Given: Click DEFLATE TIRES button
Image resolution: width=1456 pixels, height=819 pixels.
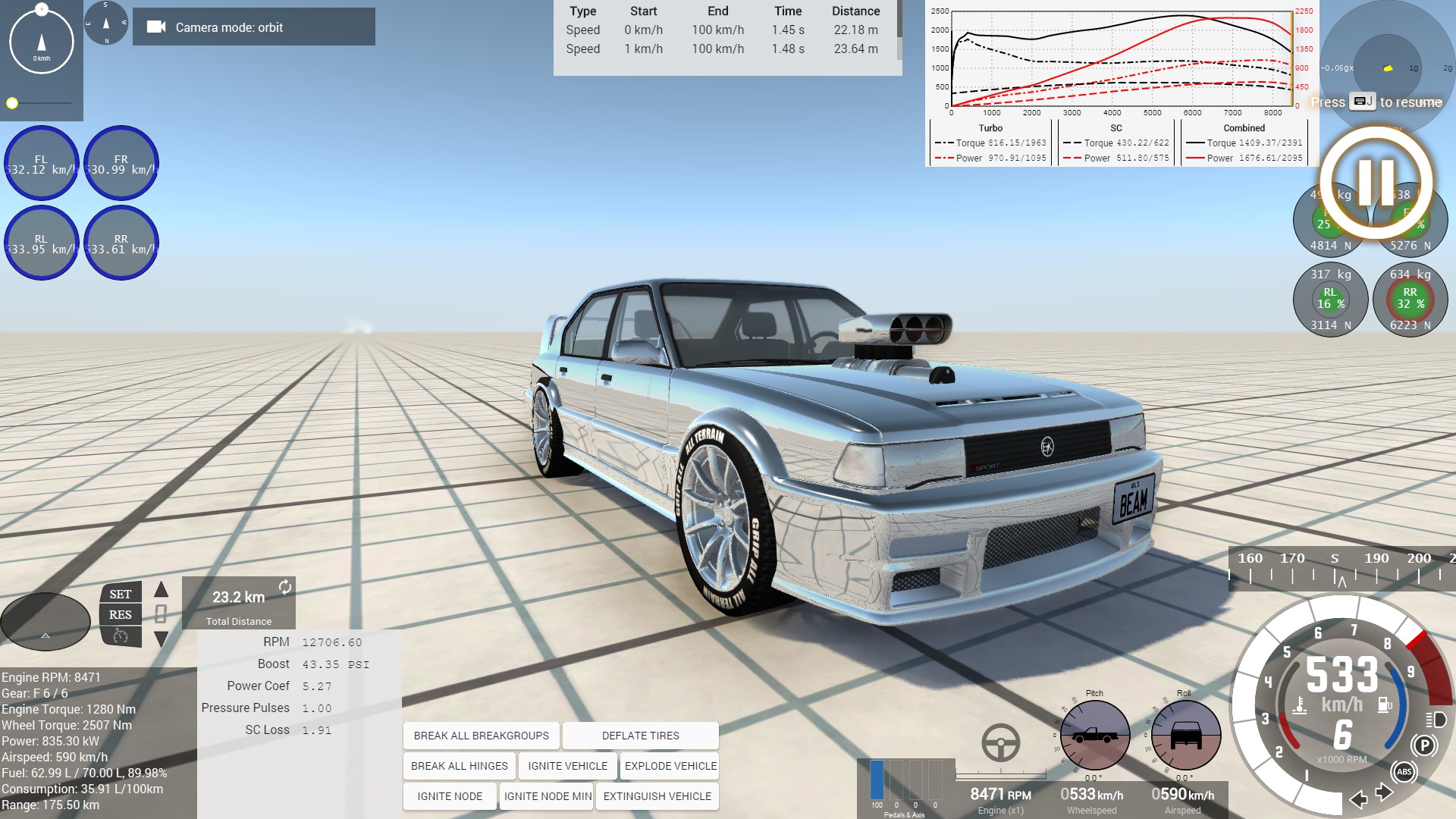Looking at the screenshot, I should pyautogui.click(x=641, y=736).
